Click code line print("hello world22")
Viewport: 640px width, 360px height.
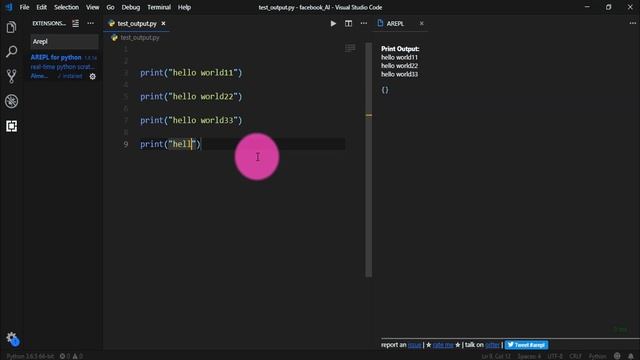(x=191, y=97)
